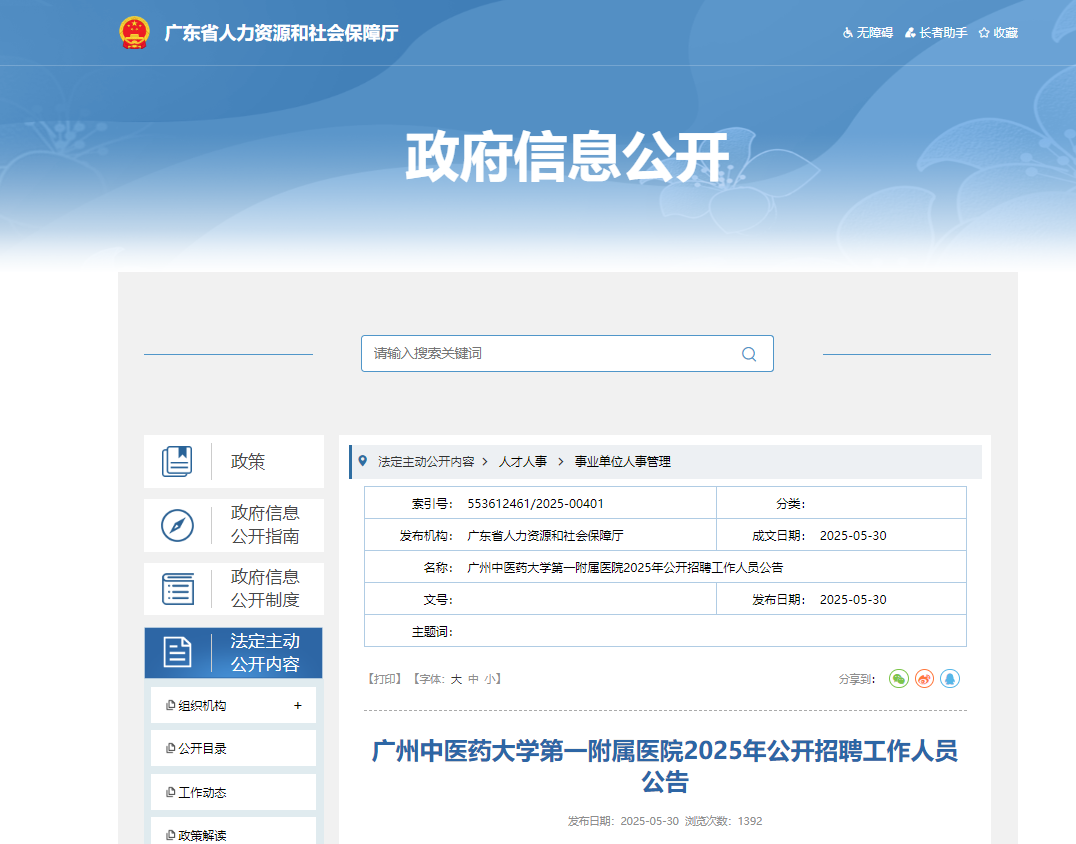Click the list icon beside 政府信息公开制度
Viewport: 1076px width, 844px height.
(x=178, y=589)
